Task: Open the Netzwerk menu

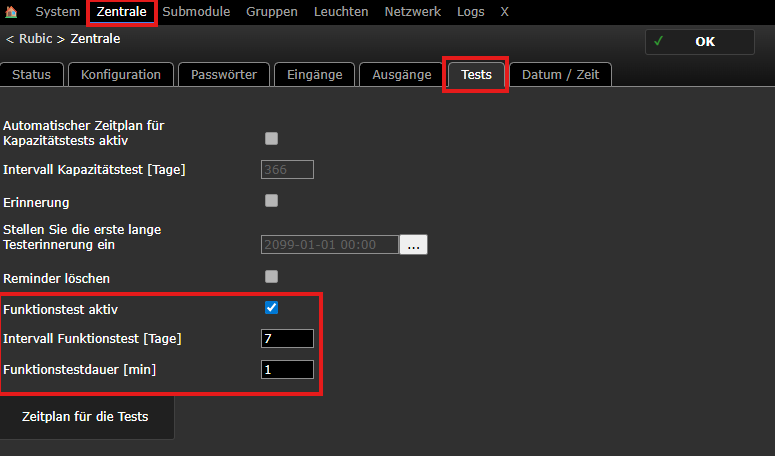Action: coord(412,12)
